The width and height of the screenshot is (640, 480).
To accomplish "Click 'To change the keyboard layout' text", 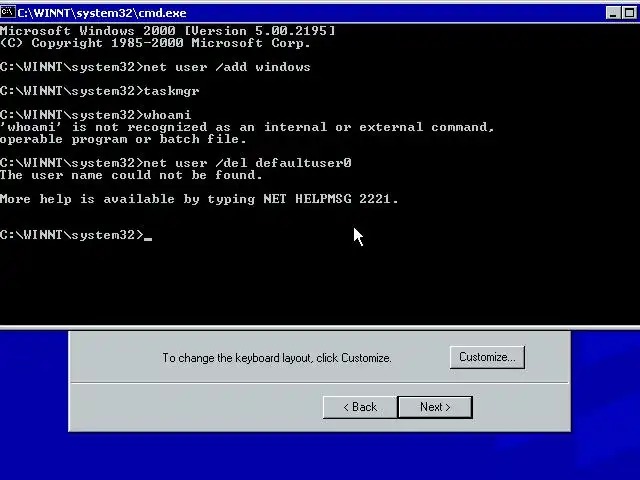I will (x=277, y=358).
